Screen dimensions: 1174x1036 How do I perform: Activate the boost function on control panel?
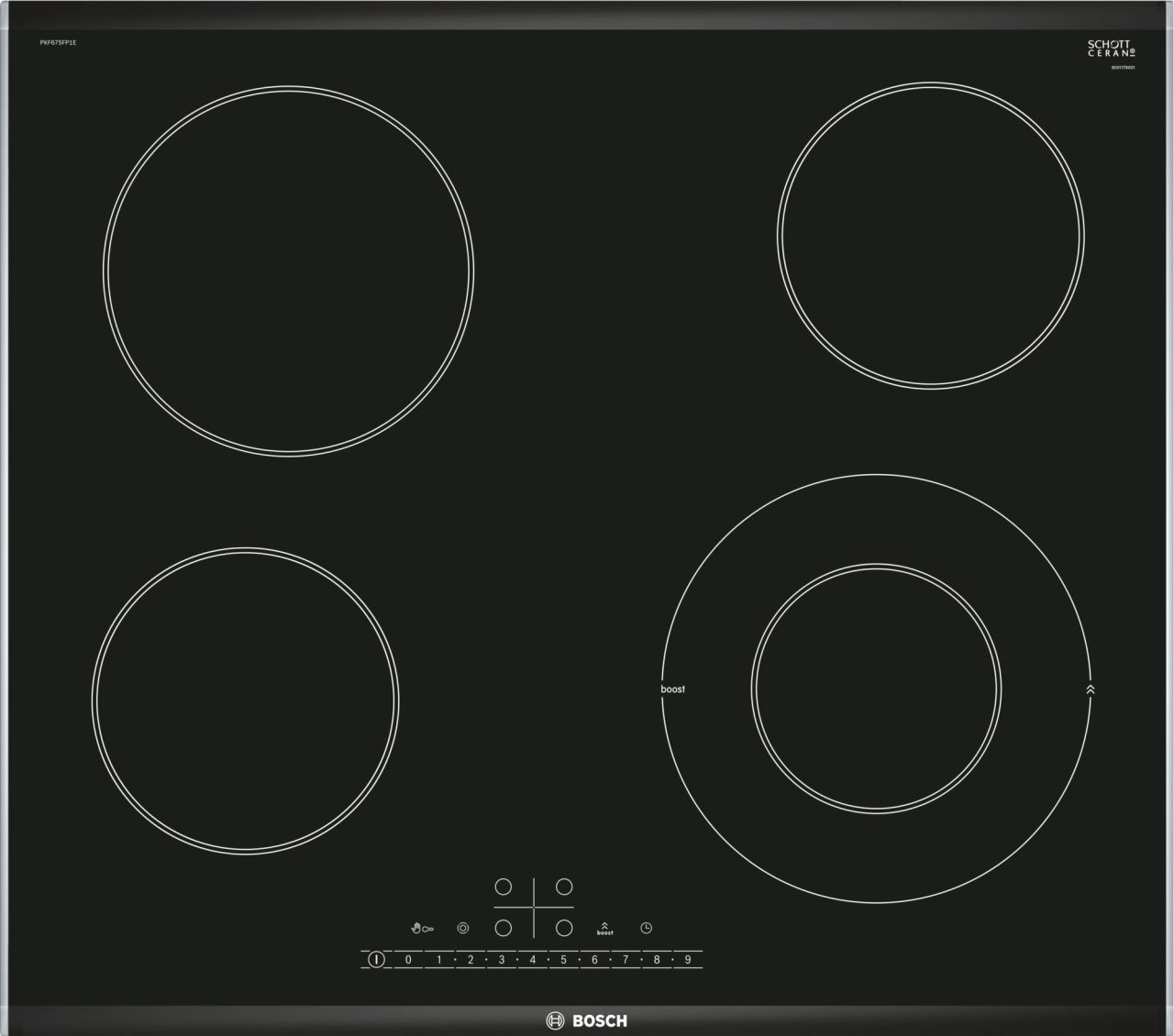click(604, 929)
